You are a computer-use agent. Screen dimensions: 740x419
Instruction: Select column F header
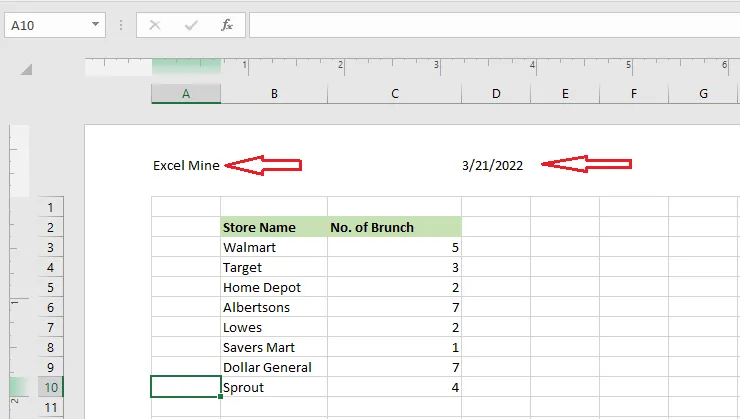coord(634,94)
